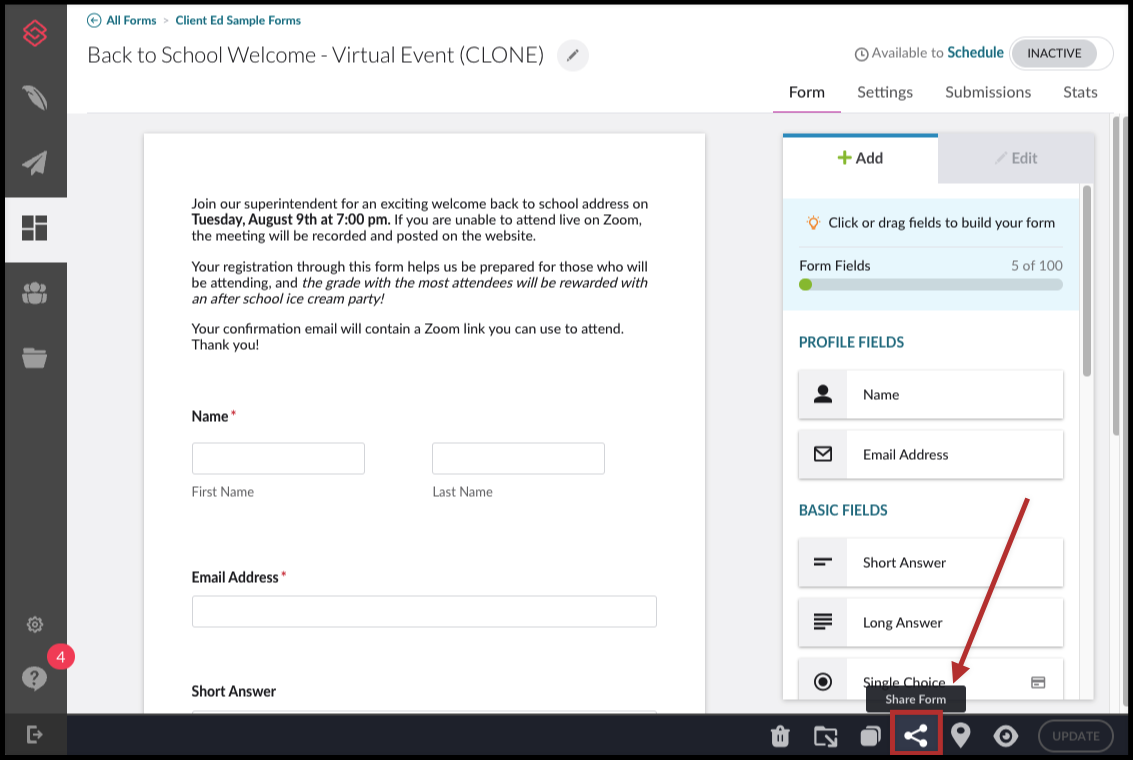Click the Client Ed Sample Forms breadcrumb
This screenshot has width=1133, height=760.
(238, 20)
